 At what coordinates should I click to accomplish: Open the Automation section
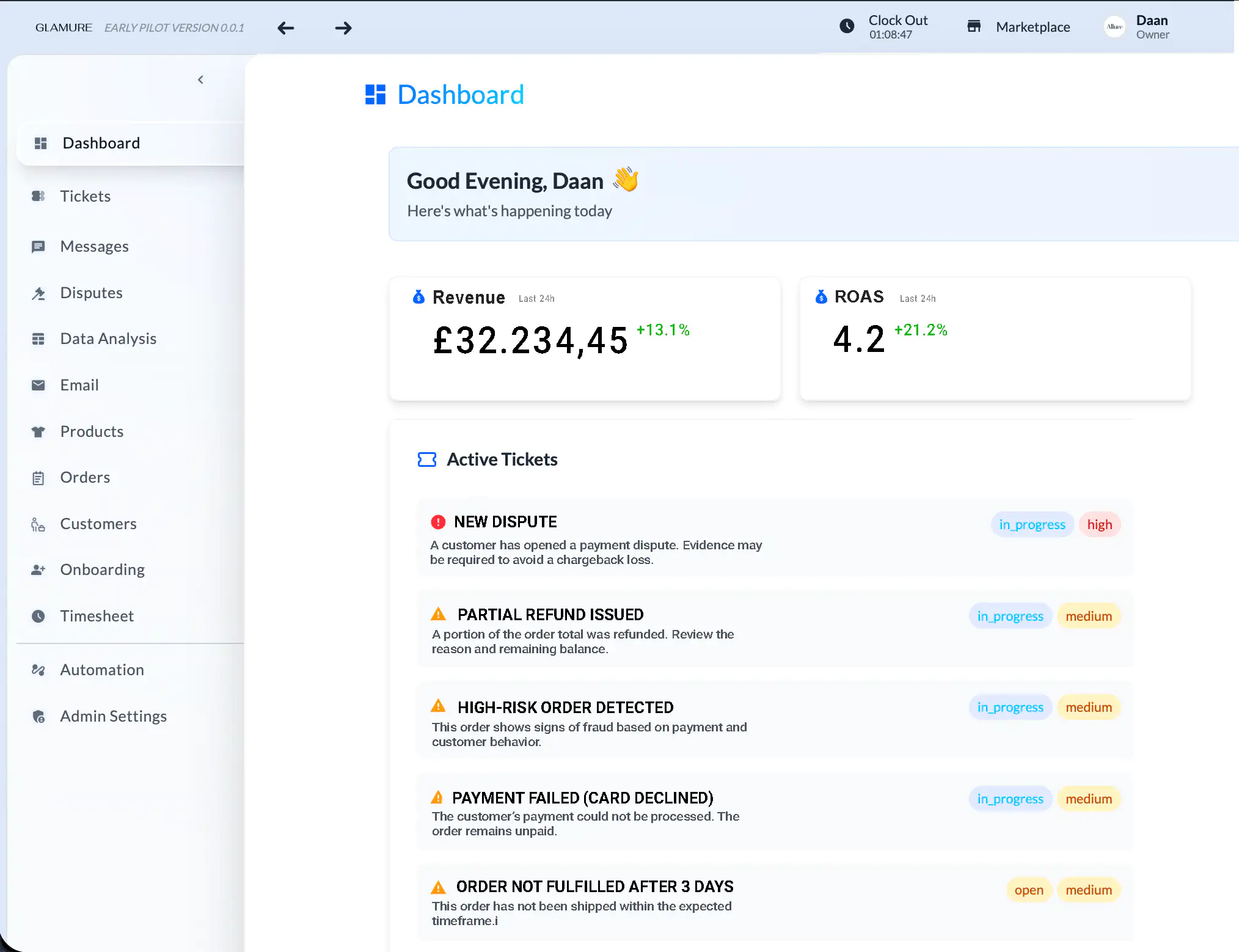[x=101, y=670]
